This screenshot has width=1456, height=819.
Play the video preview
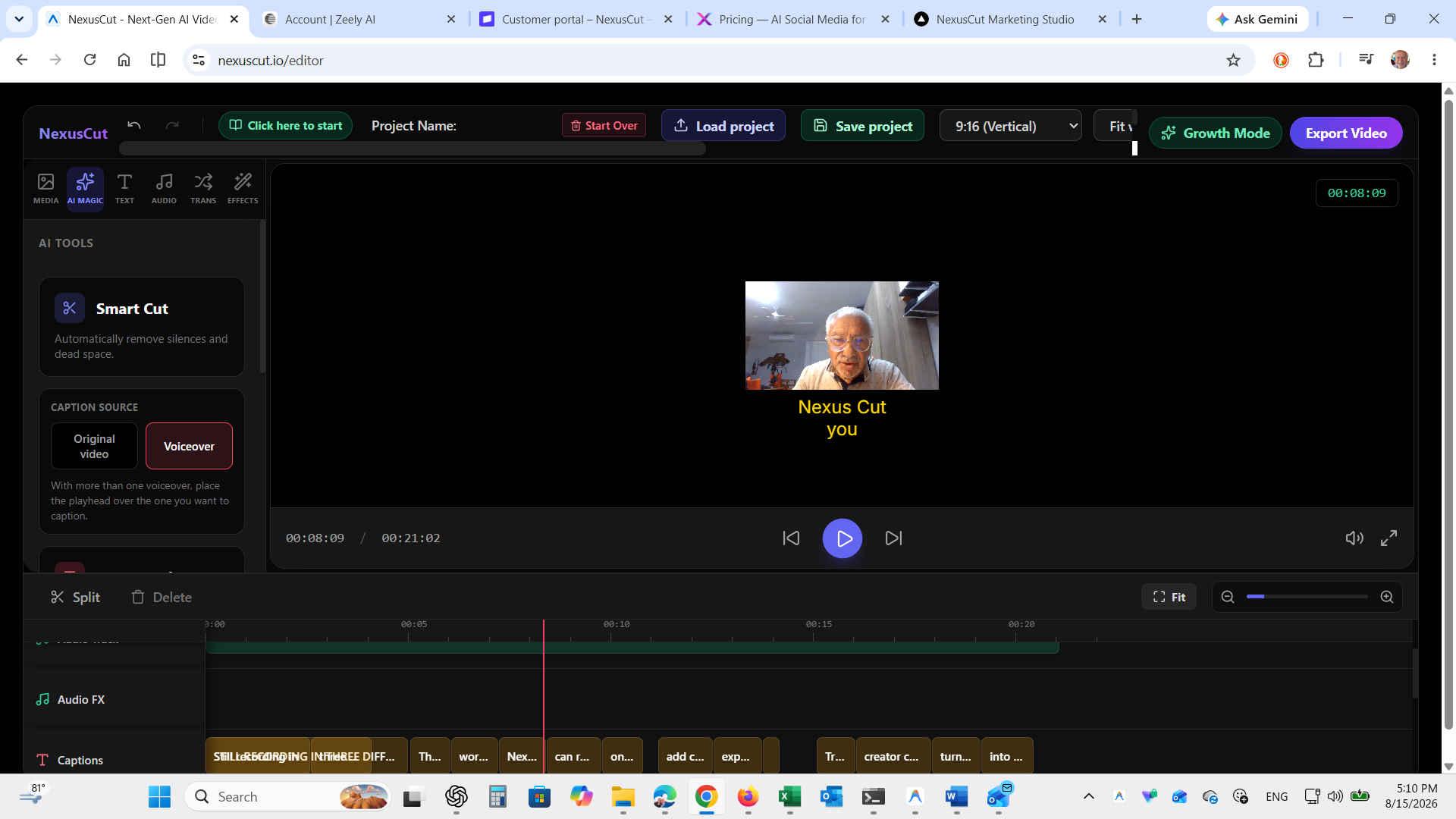point(843,538)
